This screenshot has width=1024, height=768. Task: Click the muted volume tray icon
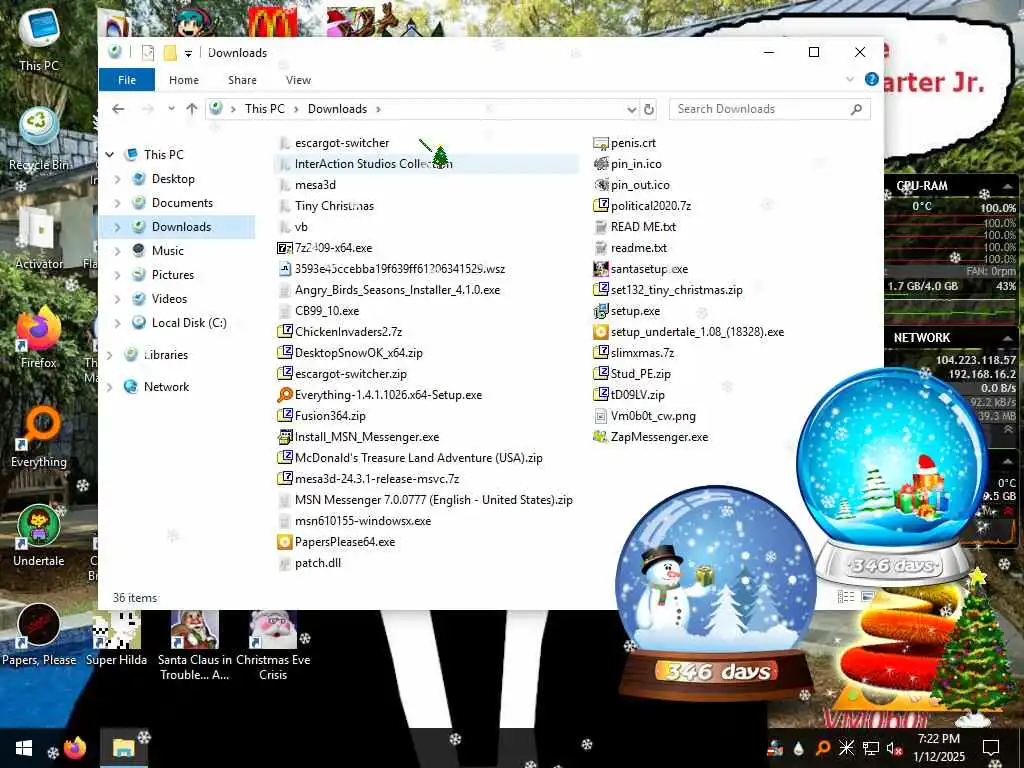[893, 748]
